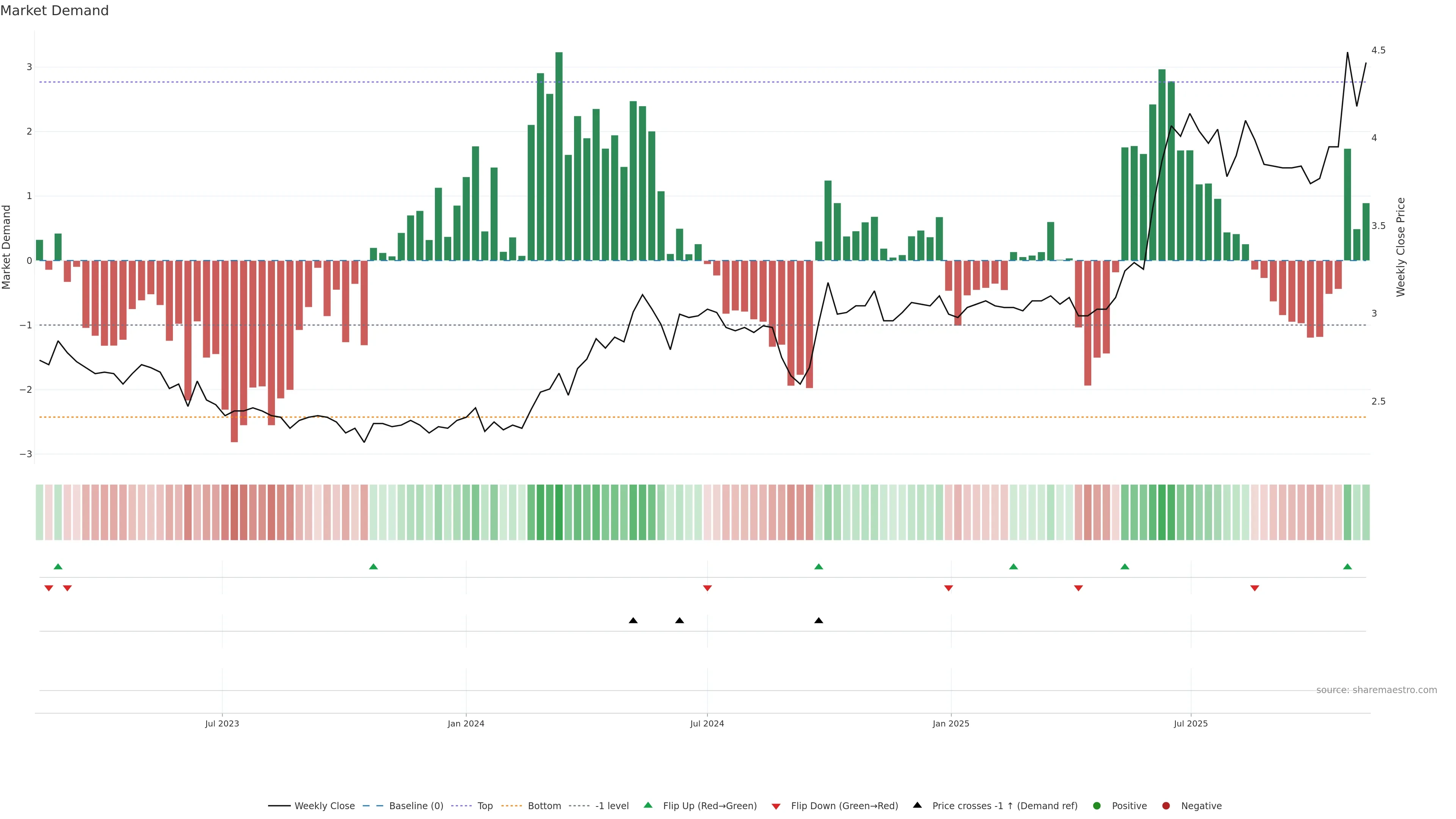Click Flip Down red triangle legend icon
The width and height of the screenshot is (1456, 819).
(776, 806)
